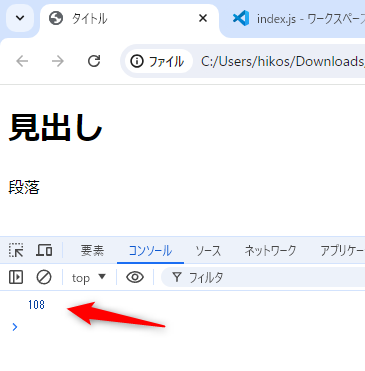Close the タイトル tab

(x=203, y=18)
